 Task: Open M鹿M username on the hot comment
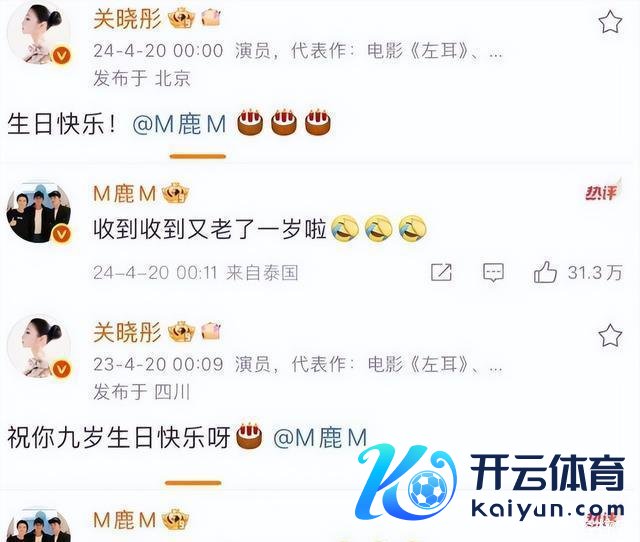[x=124, y=193]
